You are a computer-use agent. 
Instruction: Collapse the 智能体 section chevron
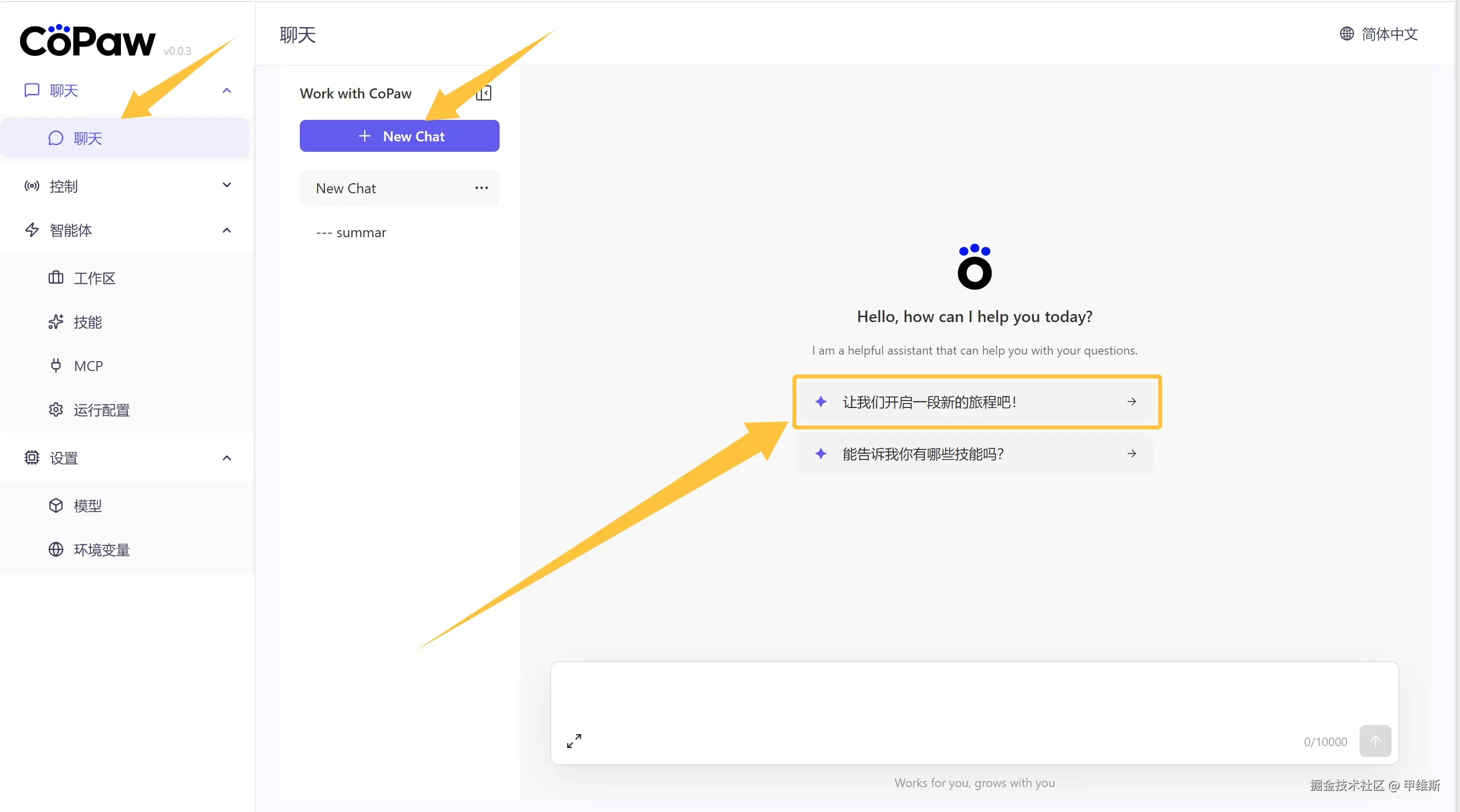(x=227, y=230)
